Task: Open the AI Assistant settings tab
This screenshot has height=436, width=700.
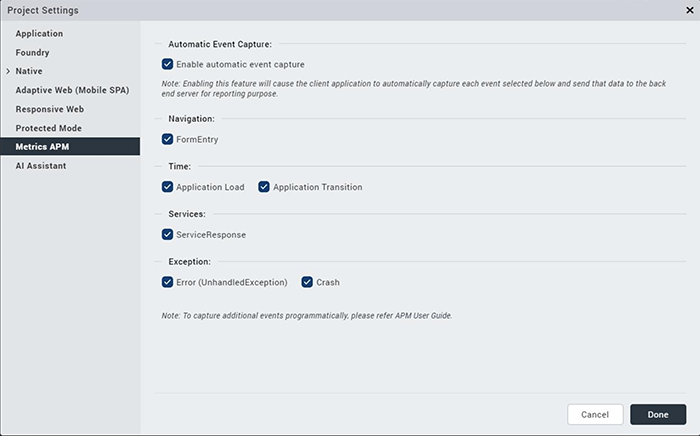Action: pyautogui.click(x=41, y=166)
